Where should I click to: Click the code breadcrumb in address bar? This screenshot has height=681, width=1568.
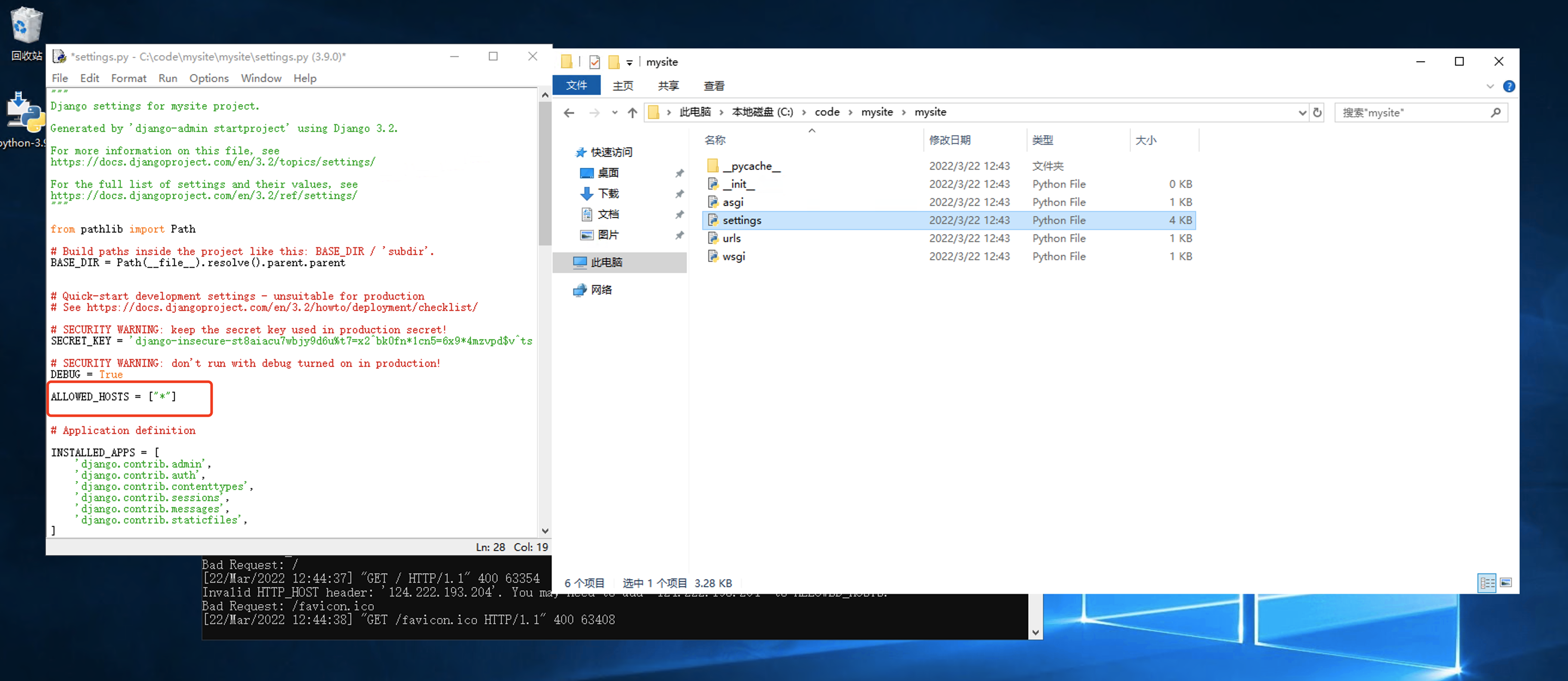(x=827, y=112)
